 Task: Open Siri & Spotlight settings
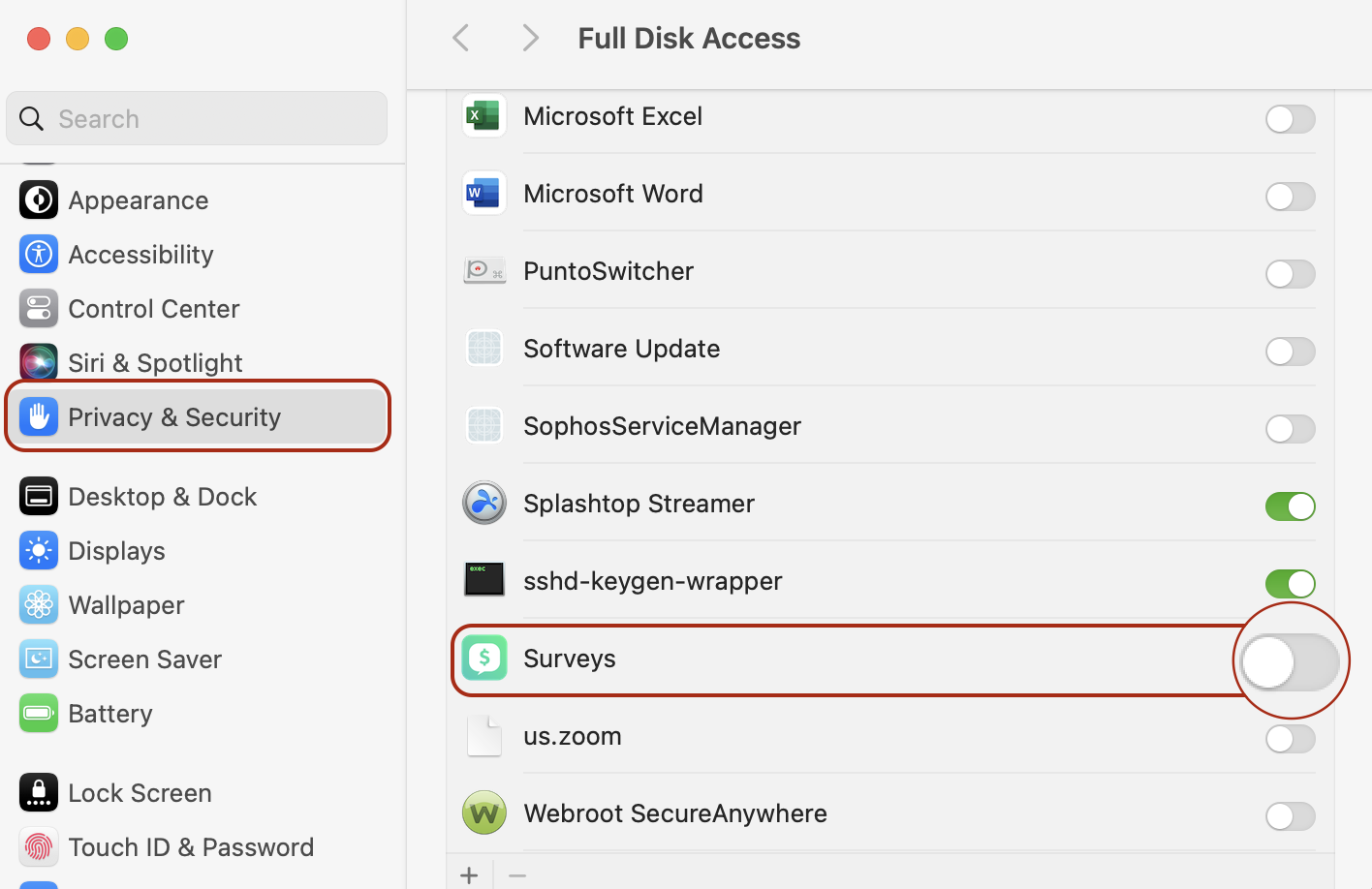(x=197, y=363)
